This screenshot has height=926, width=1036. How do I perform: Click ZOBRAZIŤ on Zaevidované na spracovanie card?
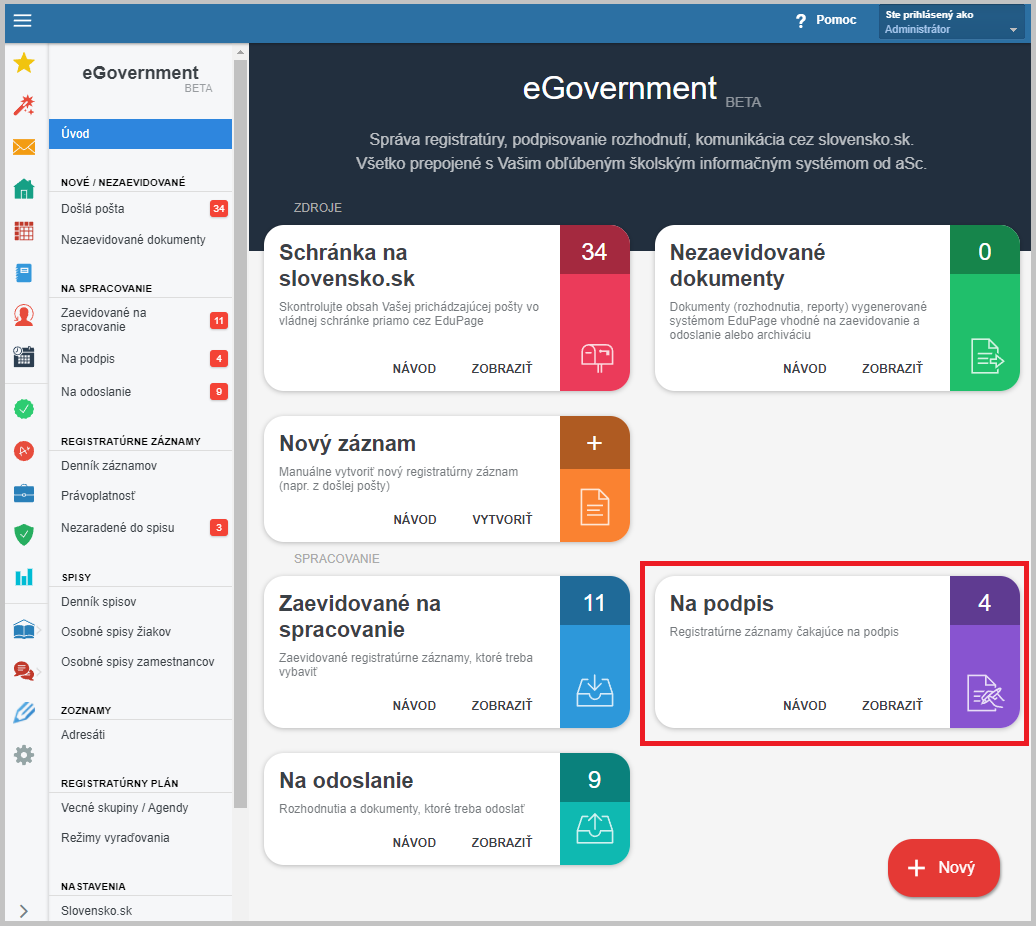(x=501, y=705)
